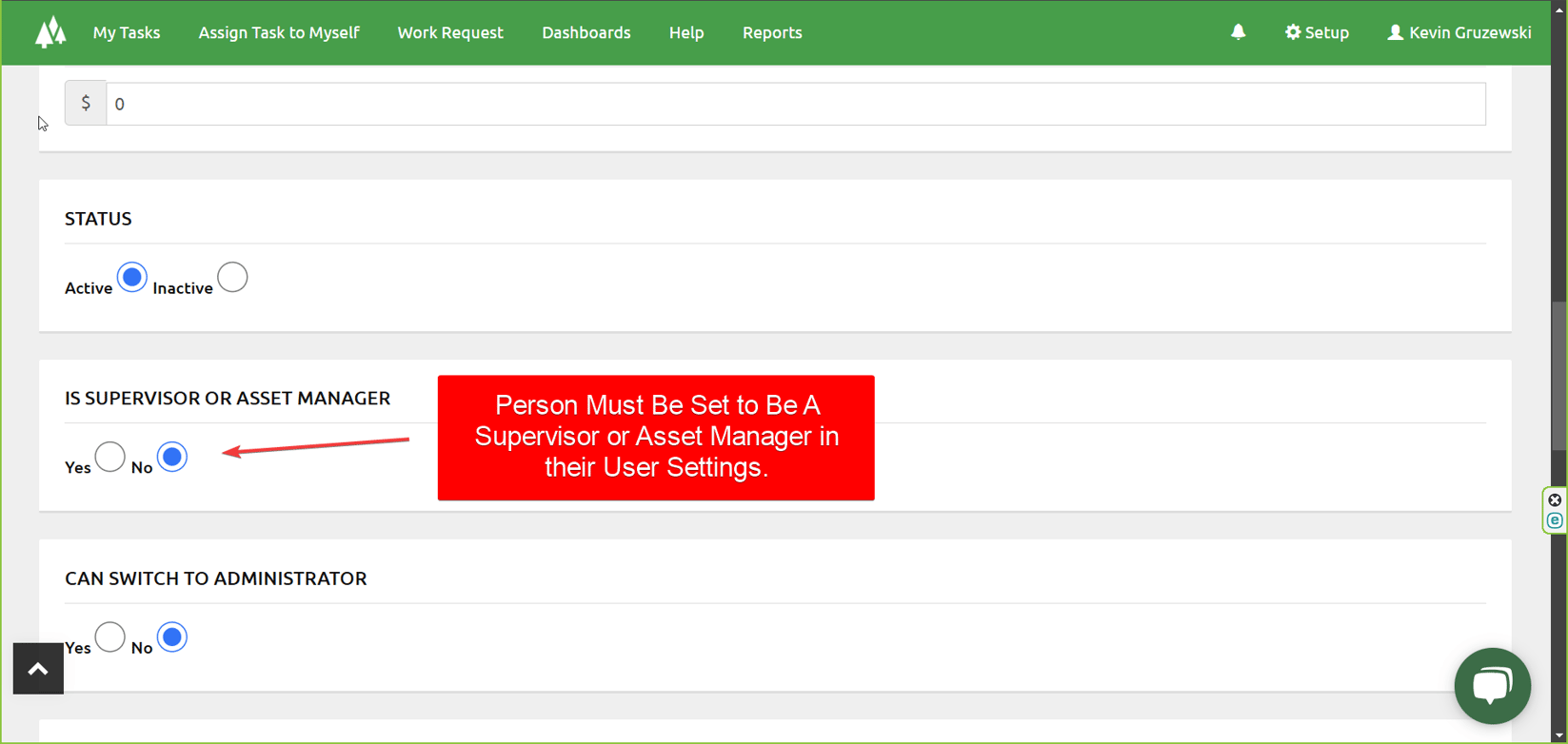Image resolution: width=1568 pixels, height=744 pixels.
Task: Click the STATUS section heading
Action: pos(98,219)
